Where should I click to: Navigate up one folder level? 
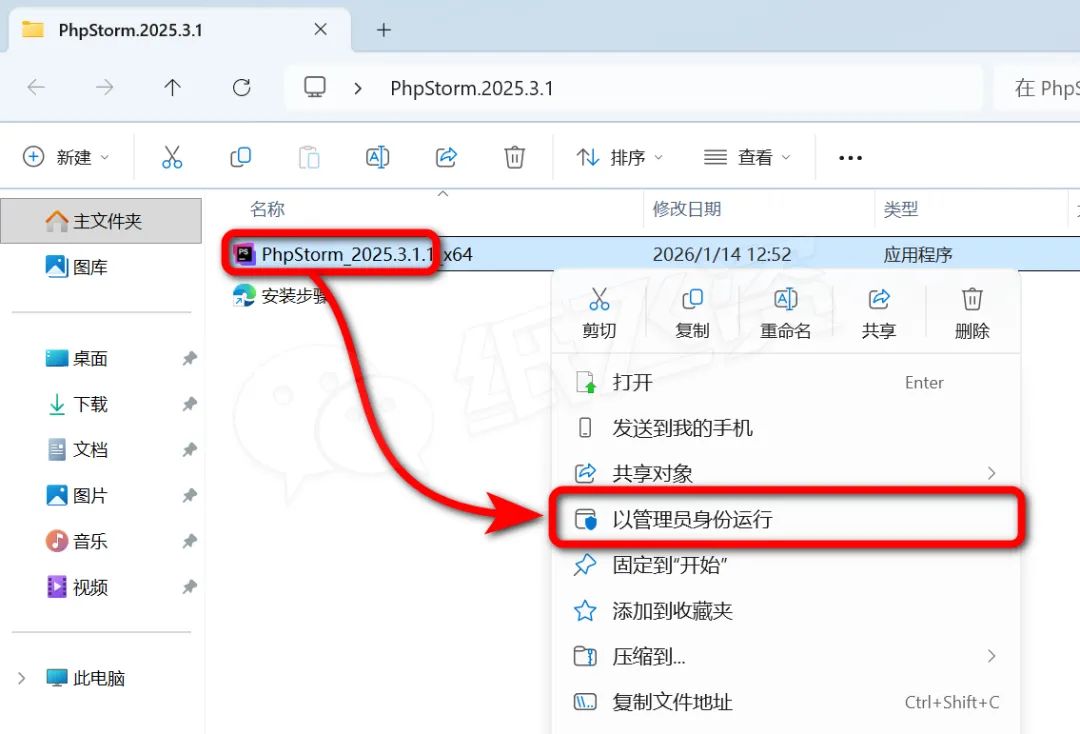tap(172, 87)
